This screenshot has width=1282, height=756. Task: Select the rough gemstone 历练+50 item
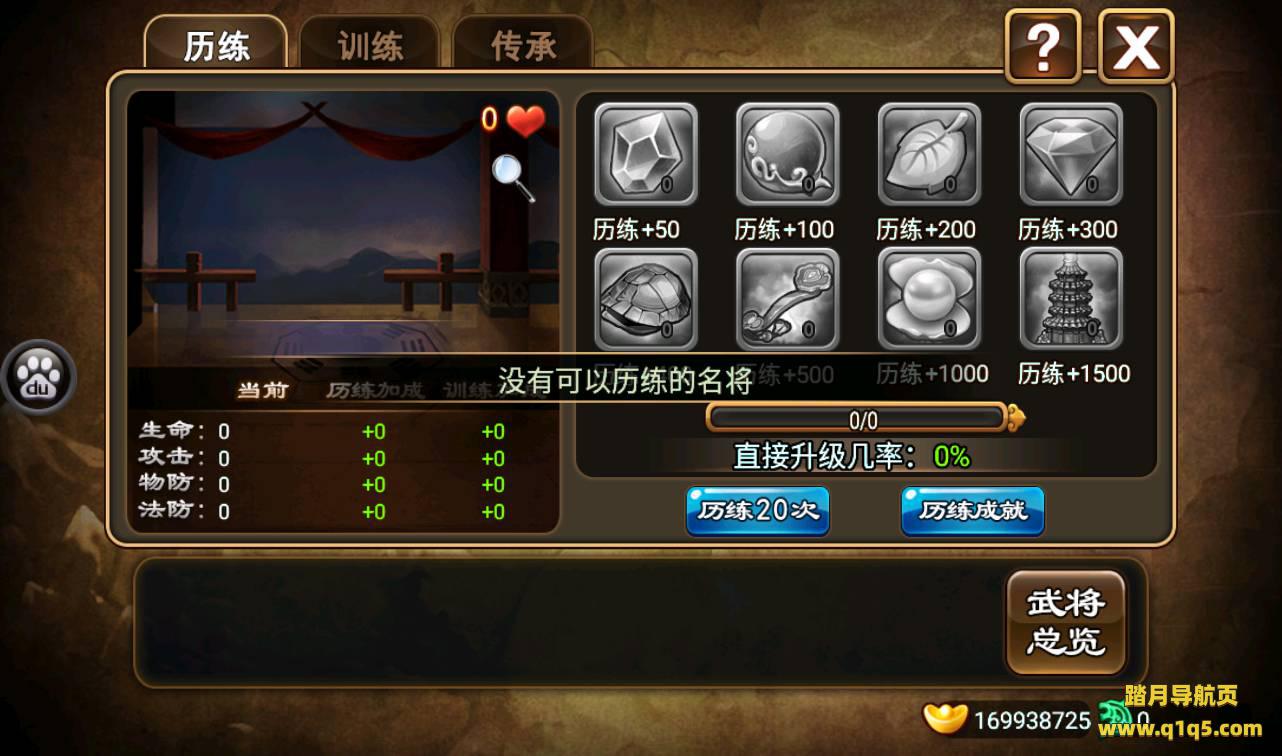pos(646,154)
